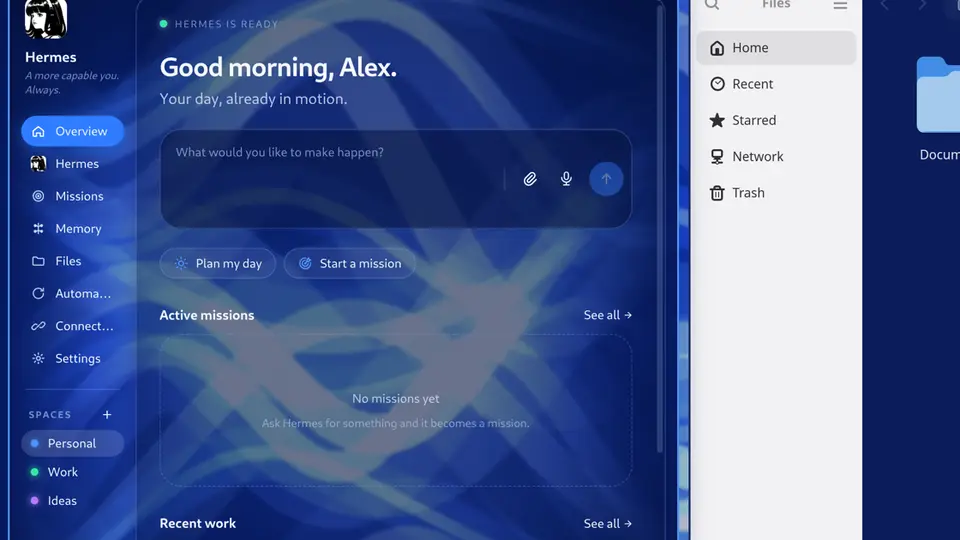Click the Settings gear icon

tap(38, 358)
